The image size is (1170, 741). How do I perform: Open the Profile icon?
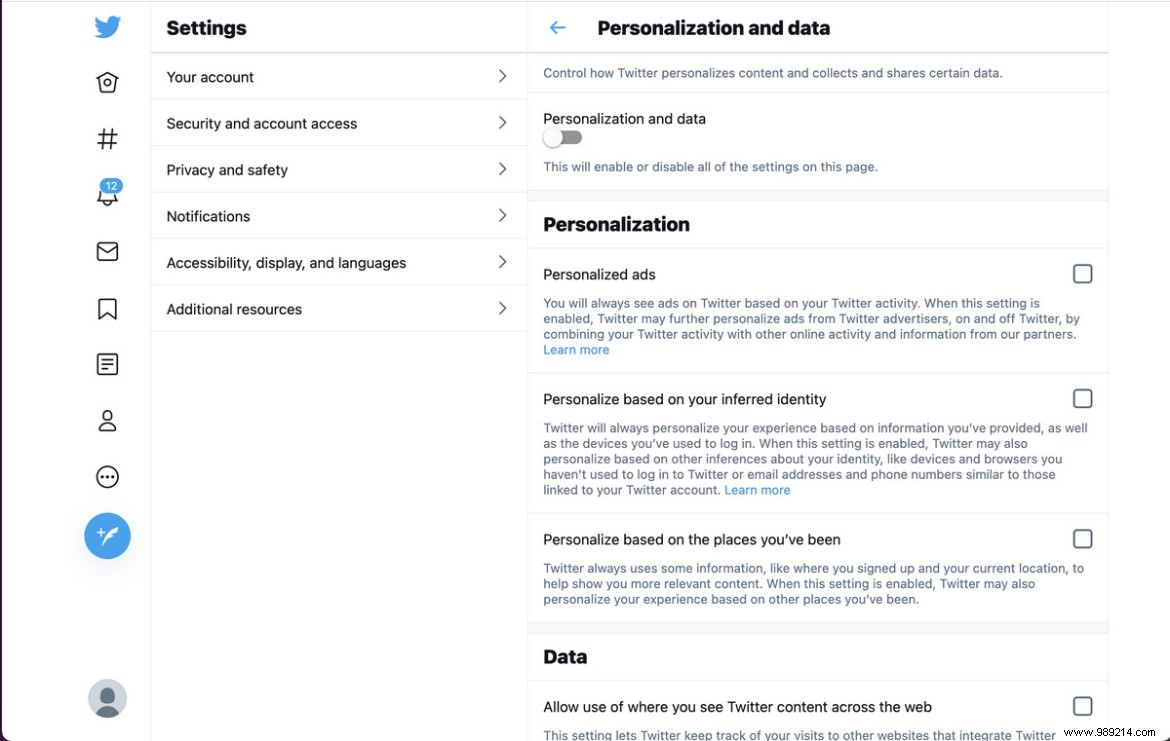tap(107, 420)
